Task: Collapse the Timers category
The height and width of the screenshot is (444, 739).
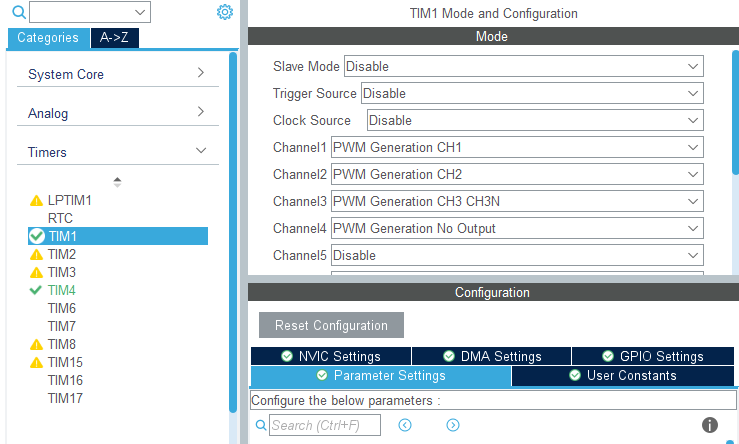Action: point(118,152)
